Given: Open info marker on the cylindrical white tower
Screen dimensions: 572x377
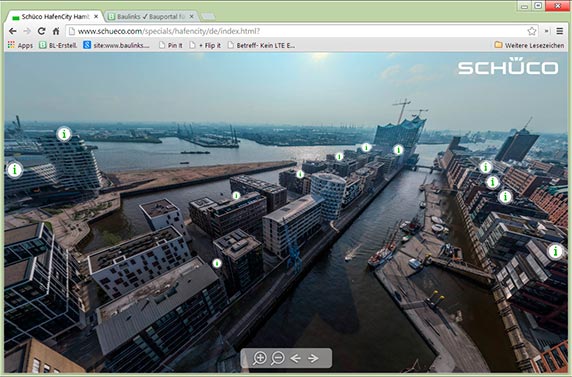Looking at the screenshot, I should (x=300, y=174).
